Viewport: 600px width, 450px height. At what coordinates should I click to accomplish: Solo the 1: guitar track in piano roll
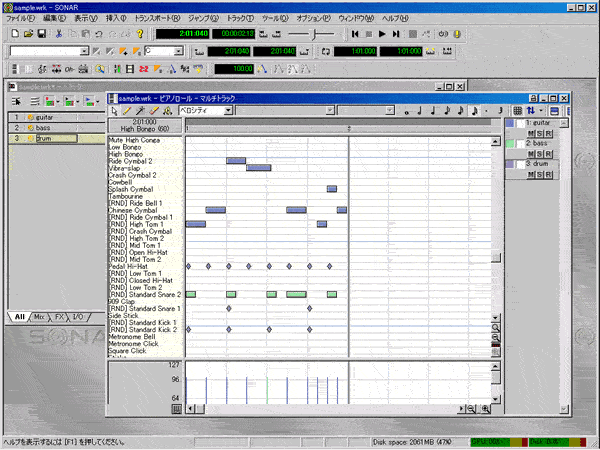coord(539,134)
